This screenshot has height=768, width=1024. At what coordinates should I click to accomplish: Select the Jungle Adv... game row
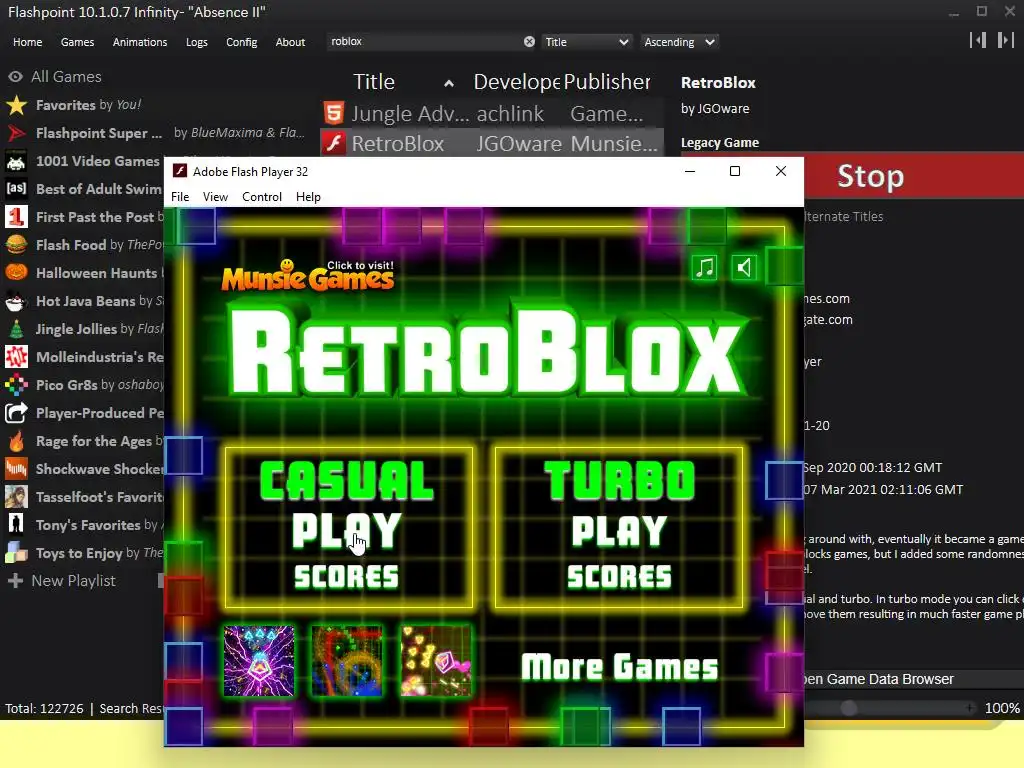pyautogui.click(x=492, y=113)
